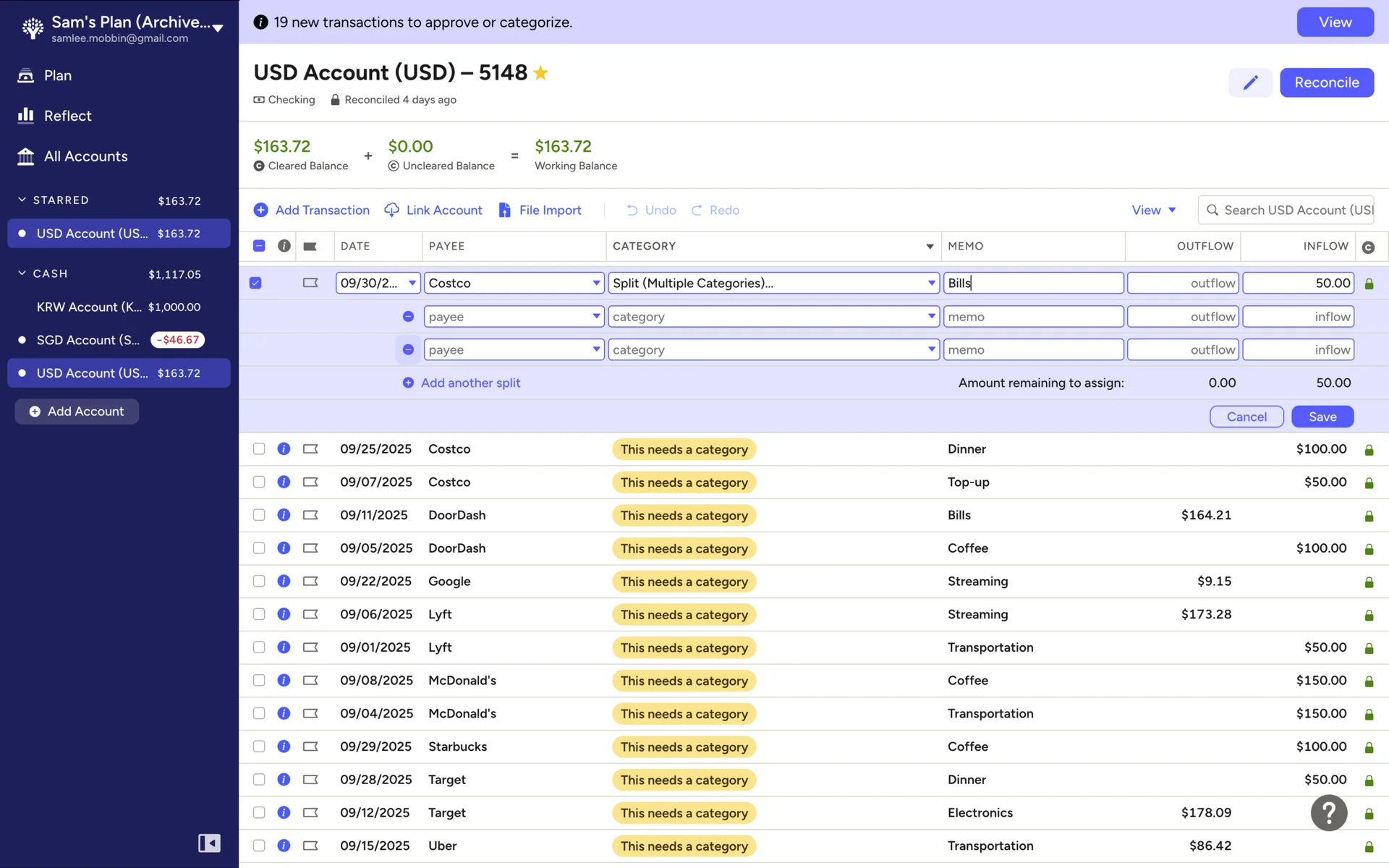This screenshot has height=868, width=1389.
Task: Open the Split category dropdown arrow
Action: (931, 283)
